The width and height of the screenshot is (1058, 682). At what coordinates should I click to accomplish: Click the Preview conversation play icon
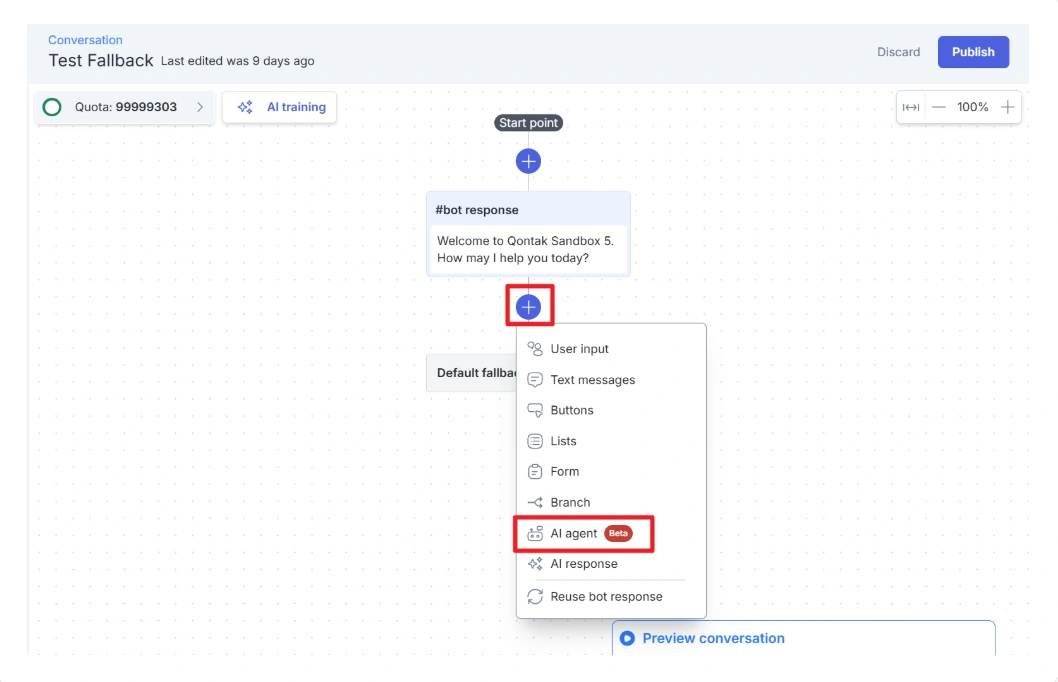627,638
